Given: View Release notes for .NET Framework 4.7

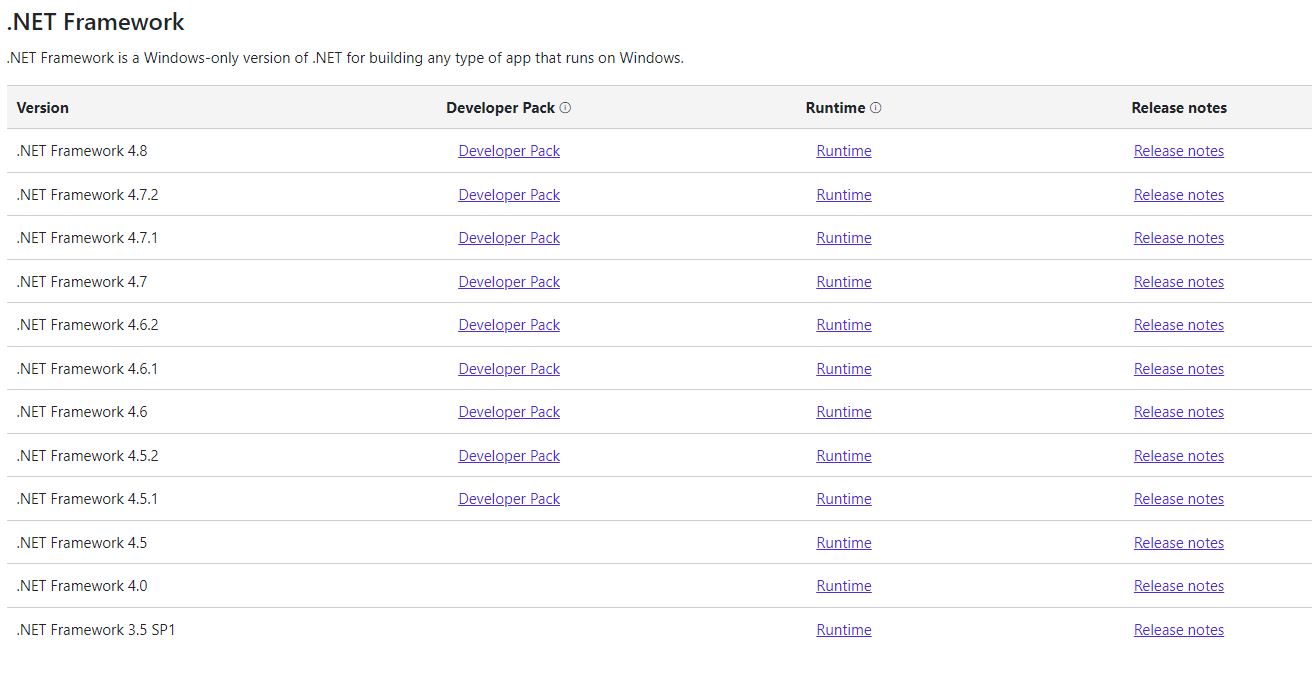Looking at the screenshot, I should pyautogui.click(x=1179, y=282).
